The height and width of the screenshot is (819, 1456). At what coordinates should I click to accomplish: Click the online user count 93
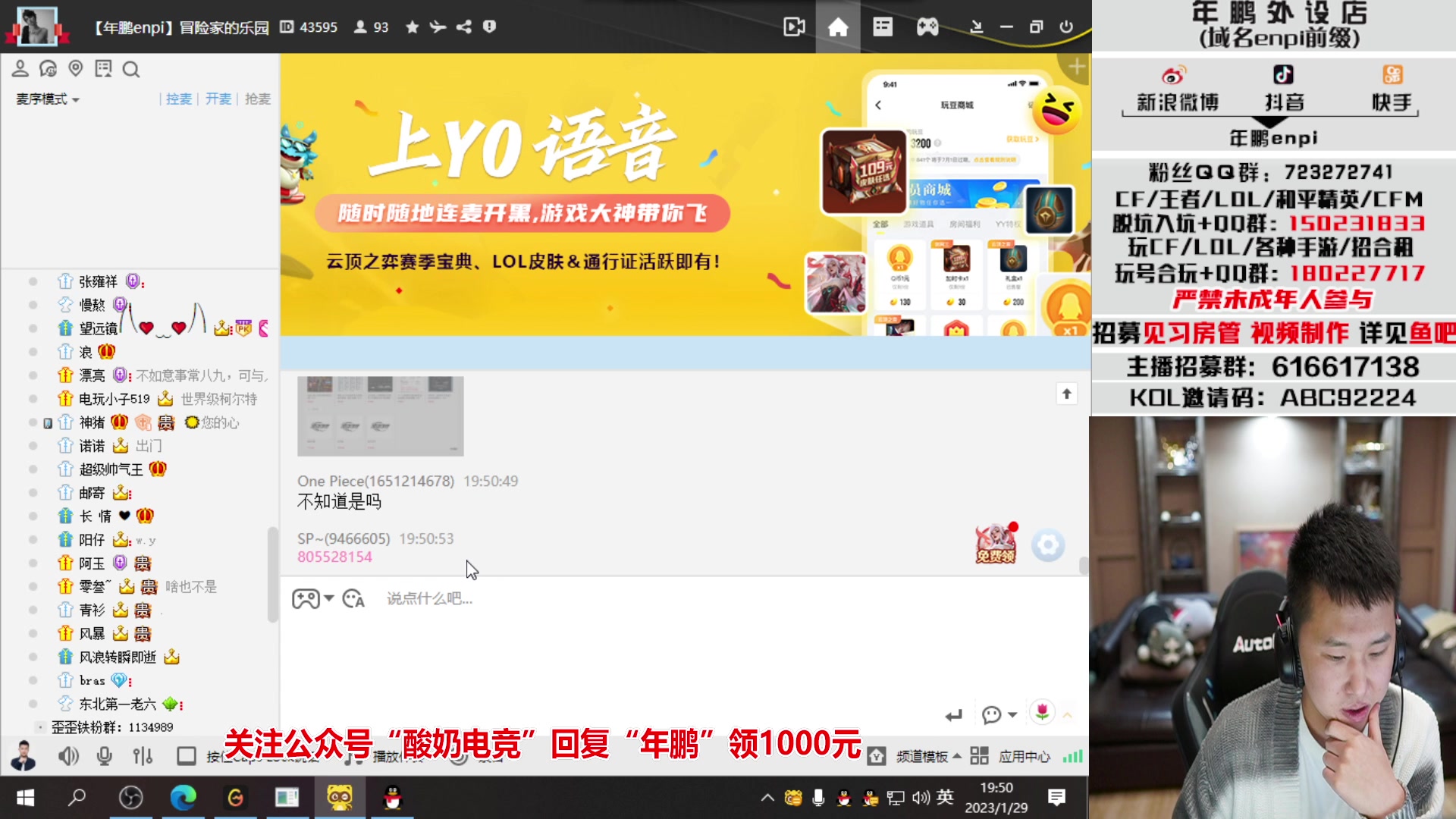click(x=372, y=27)
